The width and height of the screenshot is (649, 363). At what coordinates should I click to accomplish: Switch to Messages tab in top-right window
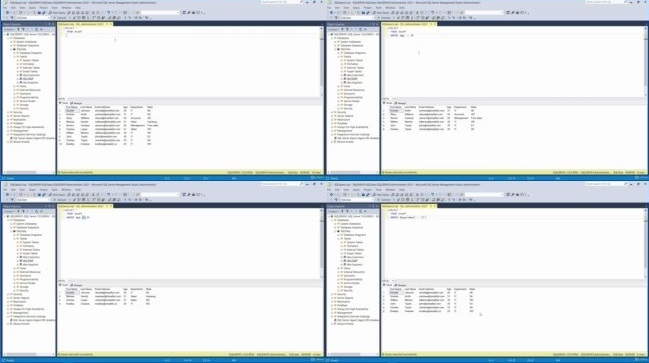[x=401, y=103]
